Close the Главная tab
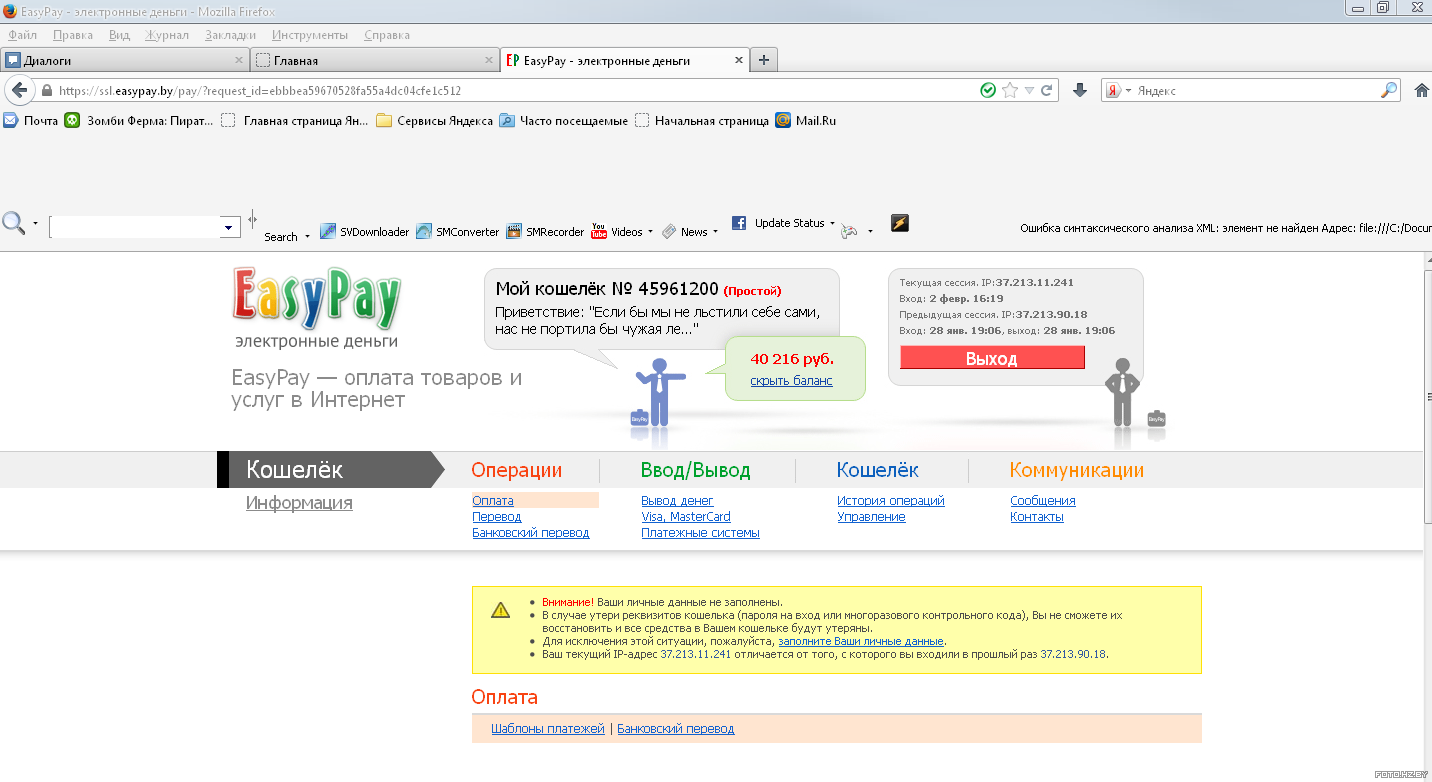1432x782 pixels. click(489, 60)
